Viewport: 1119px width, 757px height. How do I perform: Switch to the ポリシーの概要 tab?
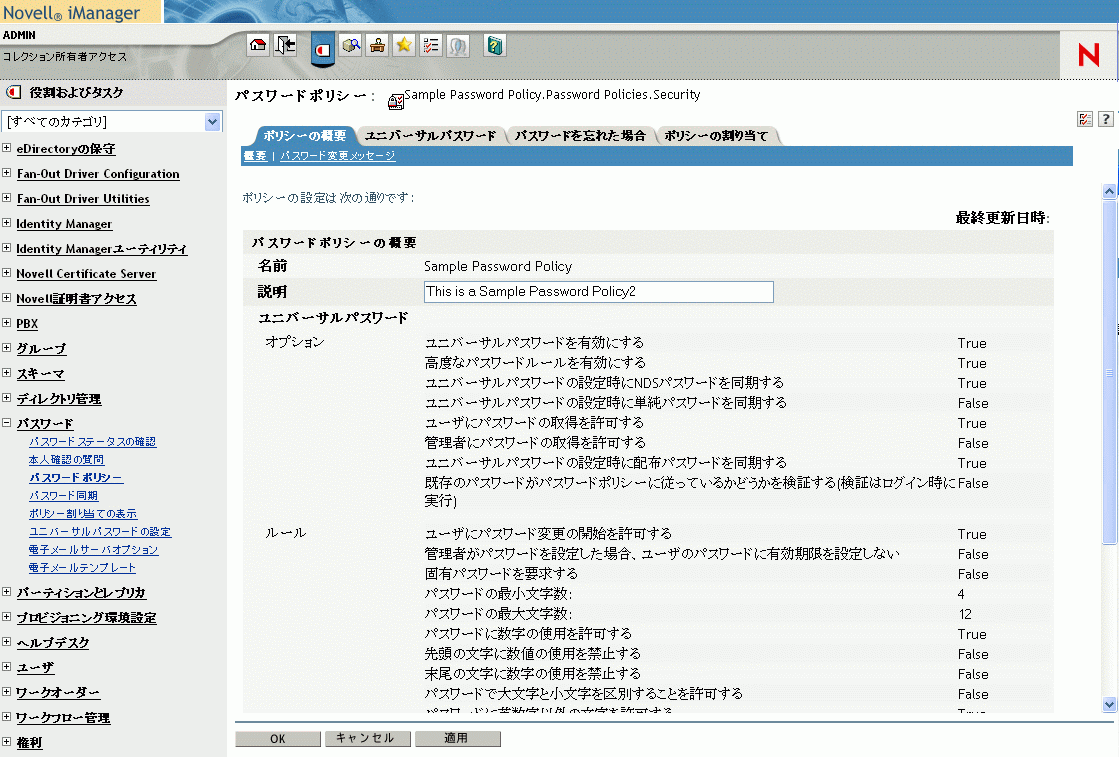[305, 136]
